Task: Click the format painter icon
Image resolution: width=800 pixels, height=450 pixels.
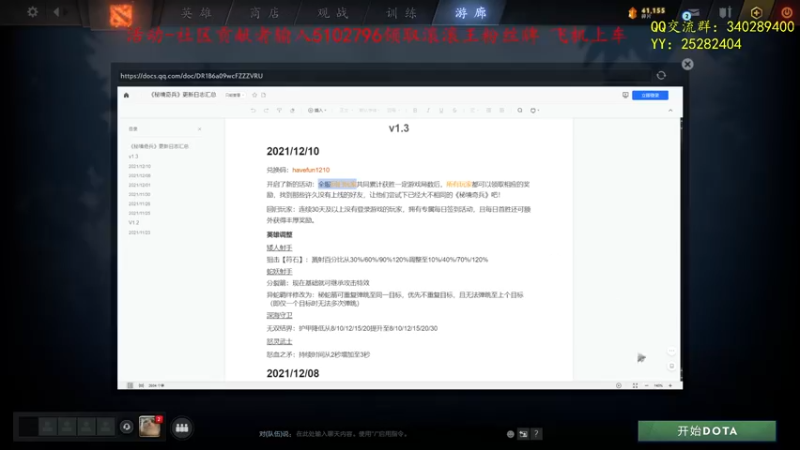Action: pos(279,110)
